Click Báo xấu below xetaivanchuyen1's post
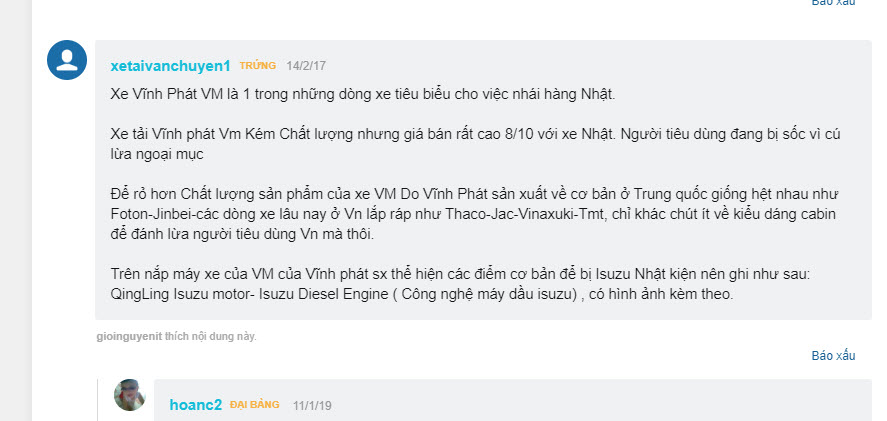Viewport: 887px width, 421px height. (x=833, y=355)
